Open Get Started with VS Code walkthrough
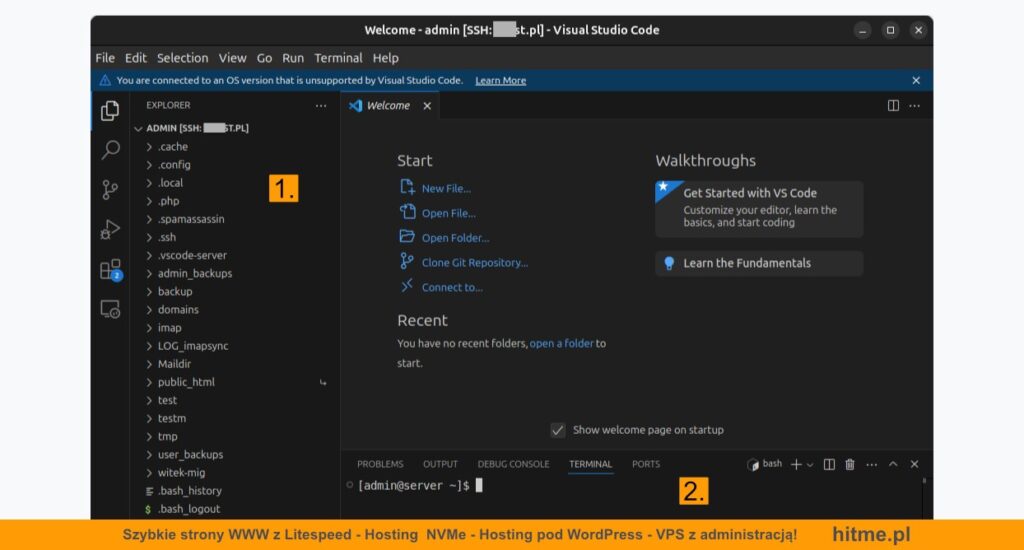 click(x=759, y=209)
